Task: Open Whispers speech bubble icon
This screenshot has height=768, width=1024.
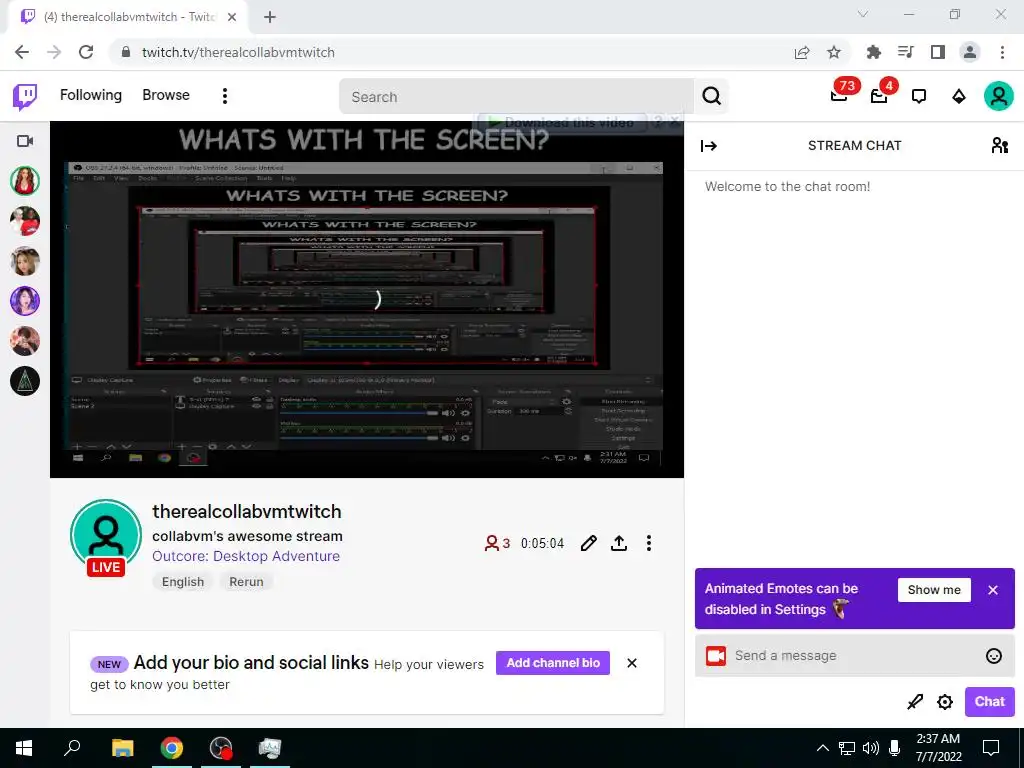Action: click(919, 97)
